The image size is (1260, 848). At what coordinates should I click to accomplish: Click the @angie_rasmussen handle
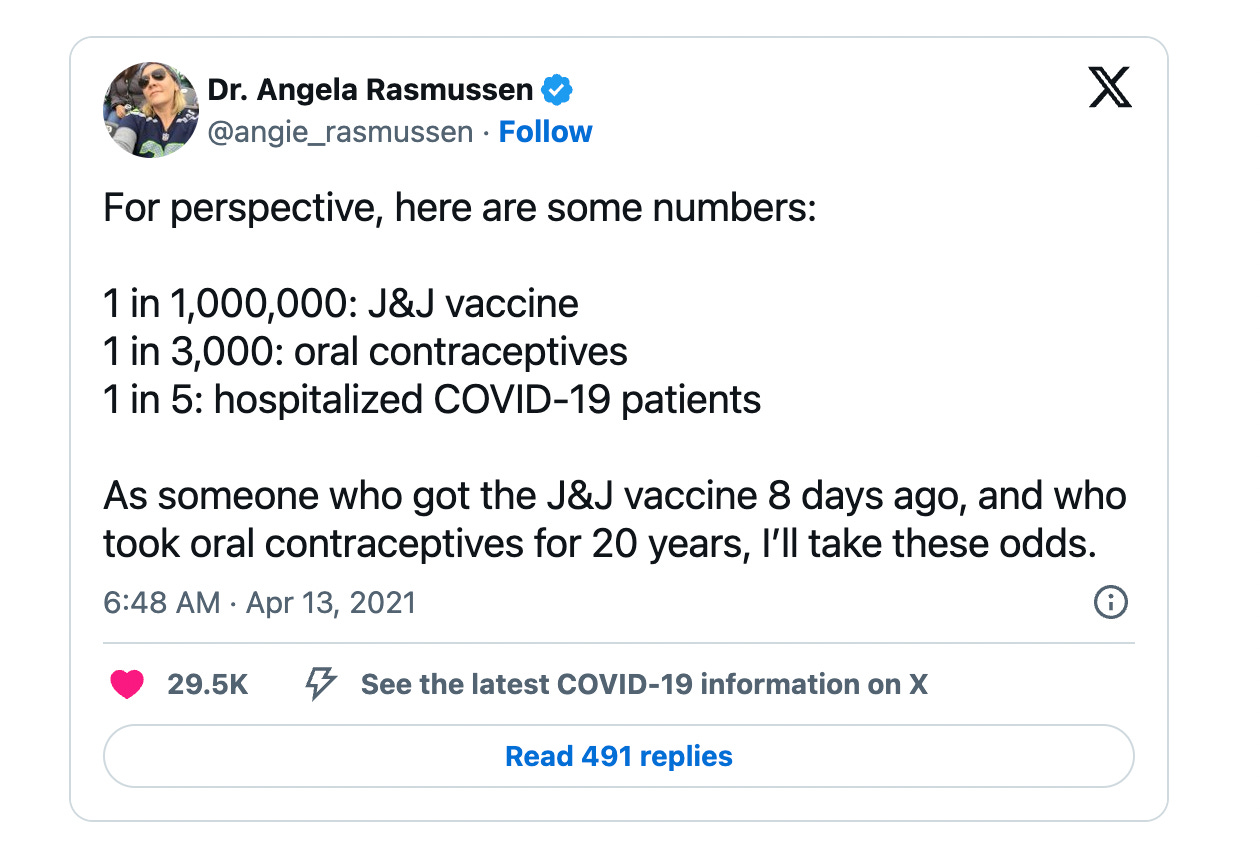coord(340,132)
